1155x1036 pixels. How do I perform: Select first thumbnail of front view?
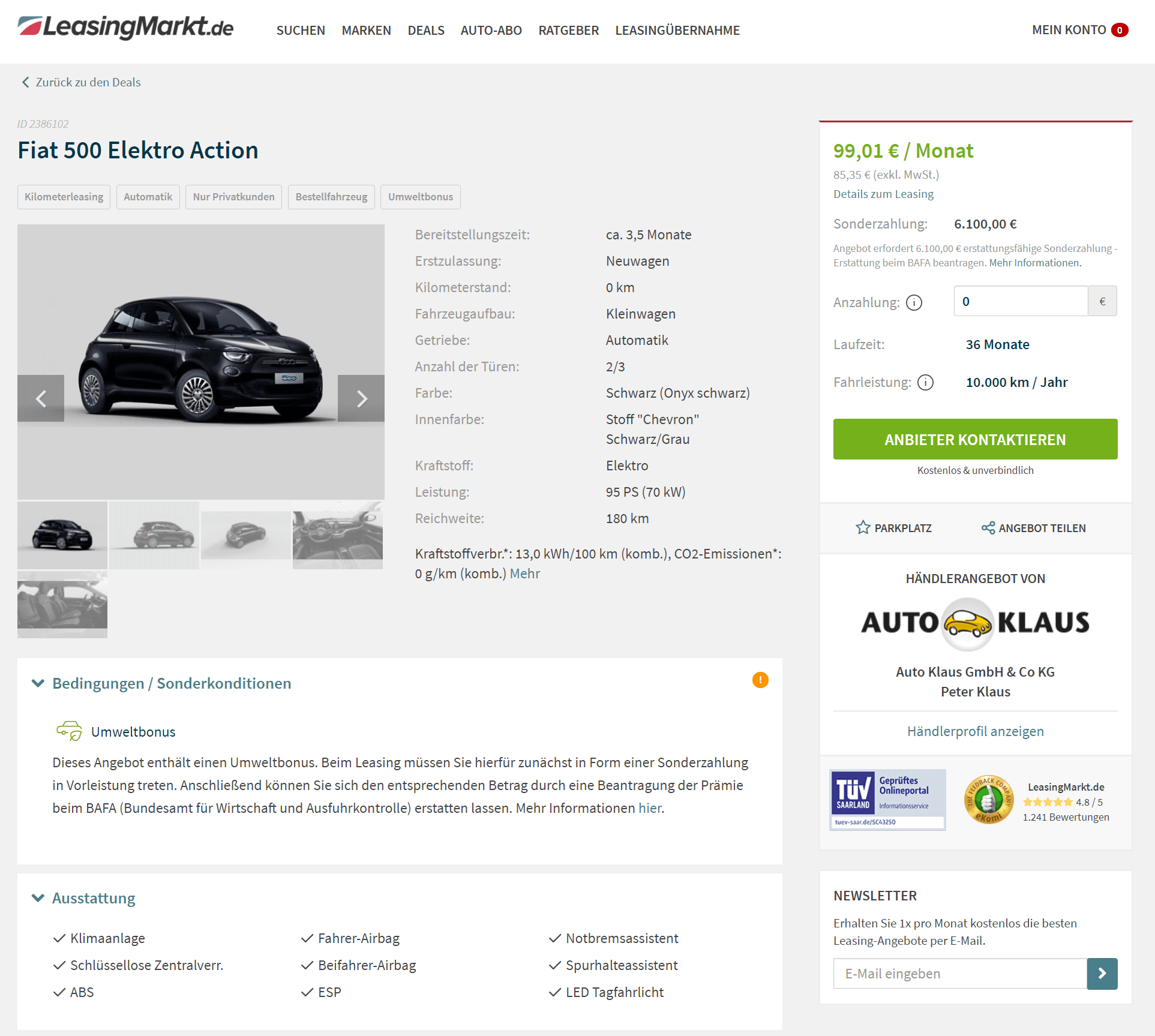[62, 535]
